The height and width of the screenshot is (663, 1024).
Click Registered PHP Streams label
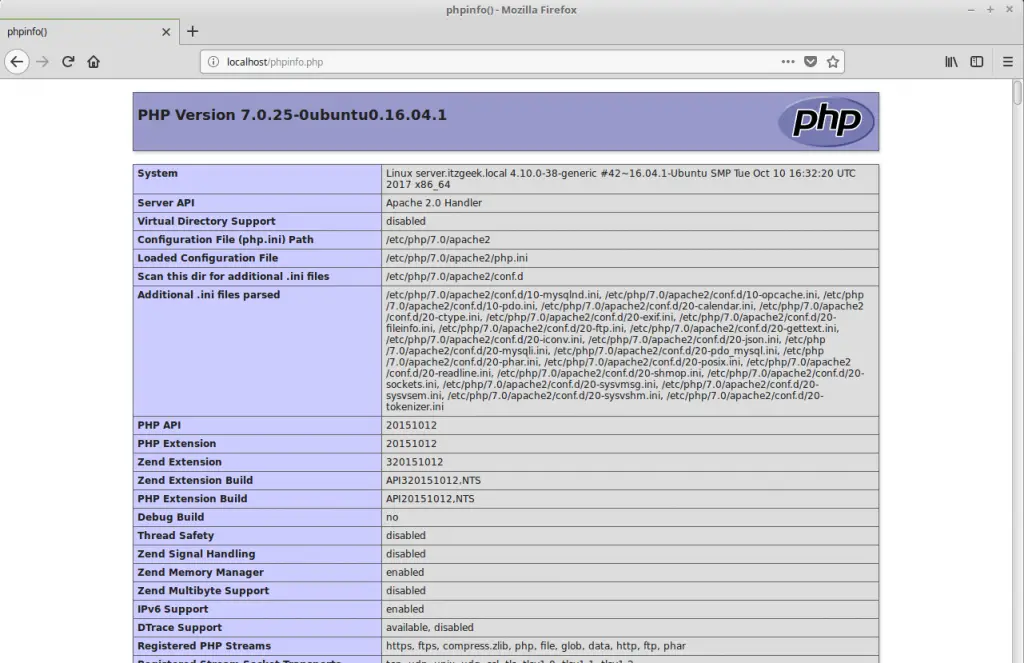coord(204,645)
